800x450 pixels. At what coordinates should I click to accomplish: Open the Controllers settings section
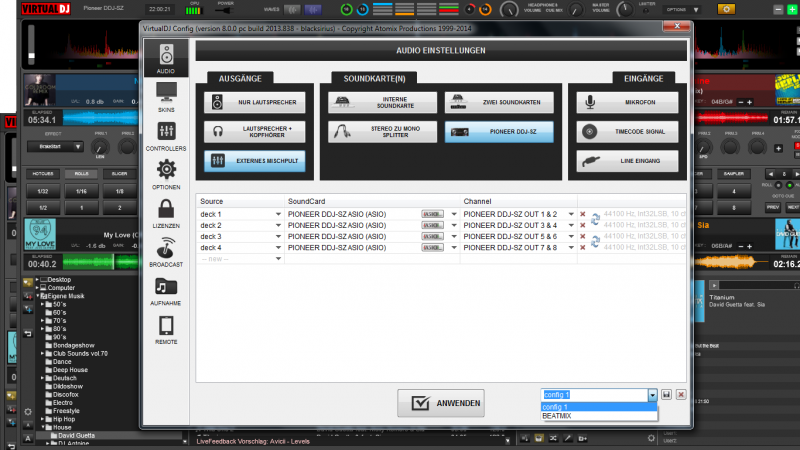(166, 136)
